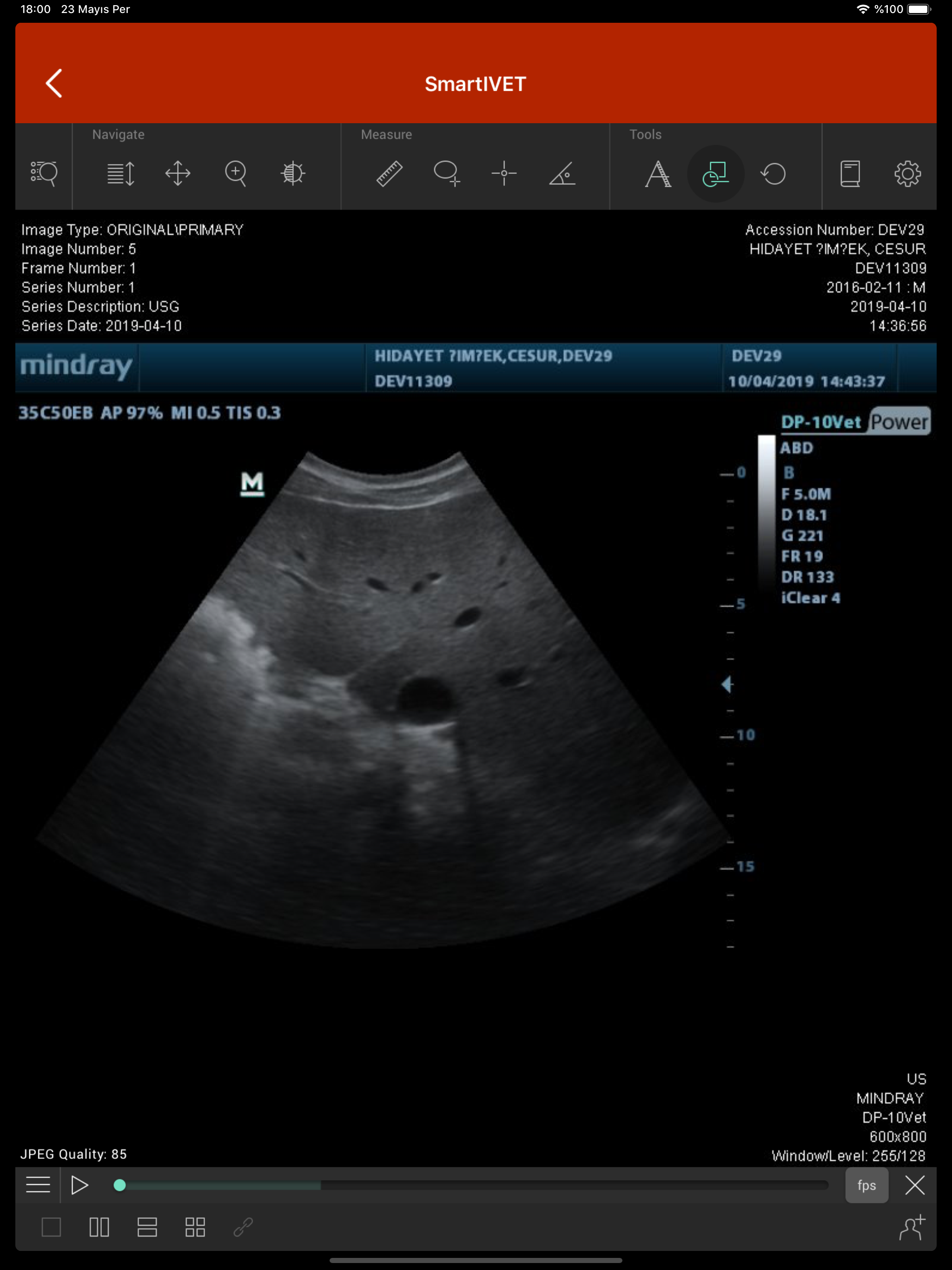Screen dimensions: 952x1270
Task: Pick the point probe crosshair tool
Action: point(504,173)
